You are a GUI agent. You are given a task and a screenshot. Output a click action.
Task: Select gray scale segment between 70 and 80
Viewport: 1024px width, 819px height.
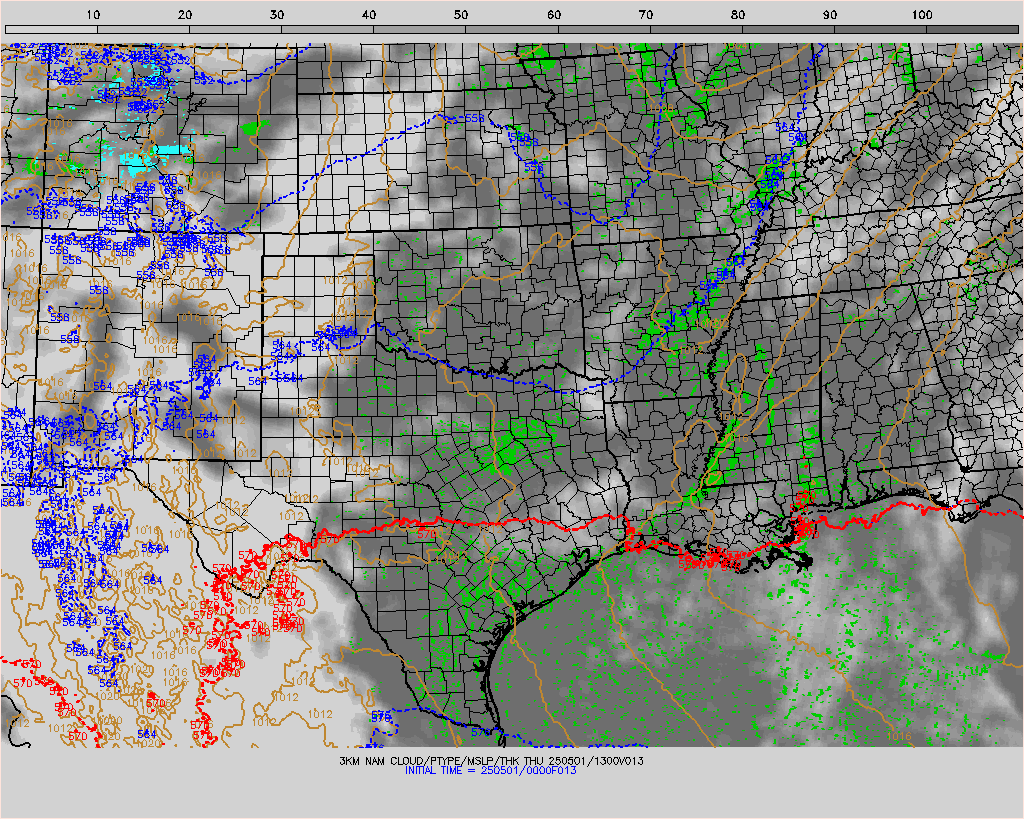tap(696, 29)
